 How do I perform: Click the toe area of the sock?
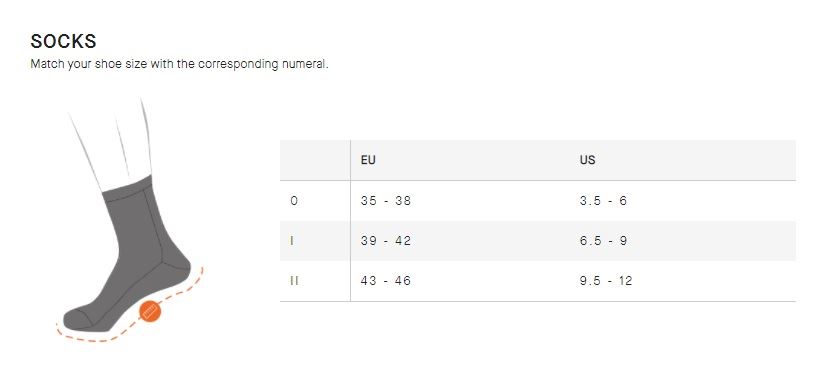[x=79, y=319]
